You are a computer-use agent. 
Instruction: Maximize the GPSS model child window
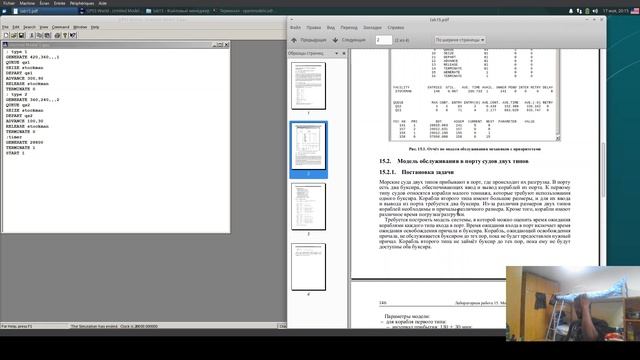[x=220, y=45]
